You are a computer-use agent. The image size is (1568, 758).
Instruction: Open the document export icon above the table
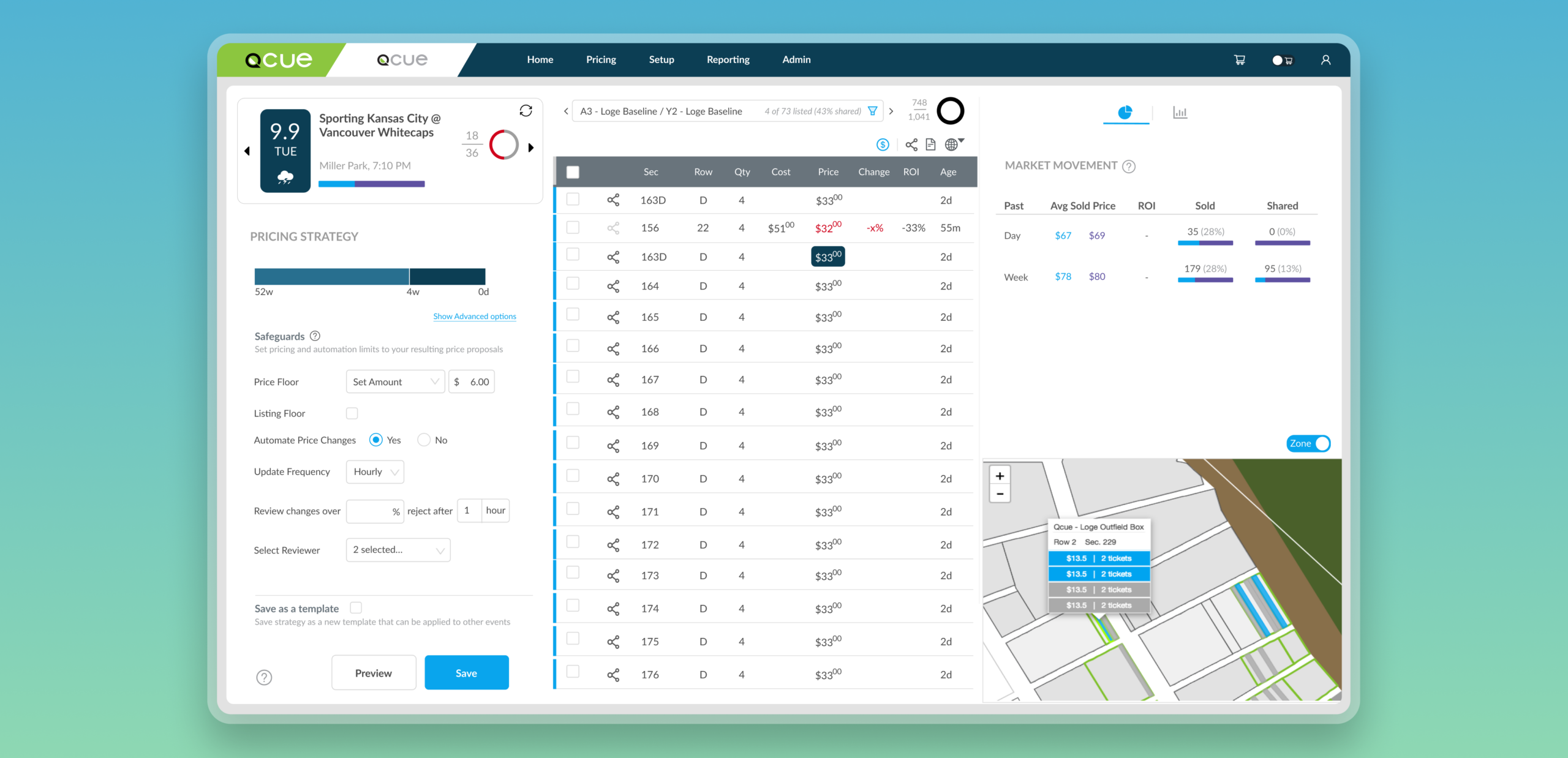click(930, 144)
